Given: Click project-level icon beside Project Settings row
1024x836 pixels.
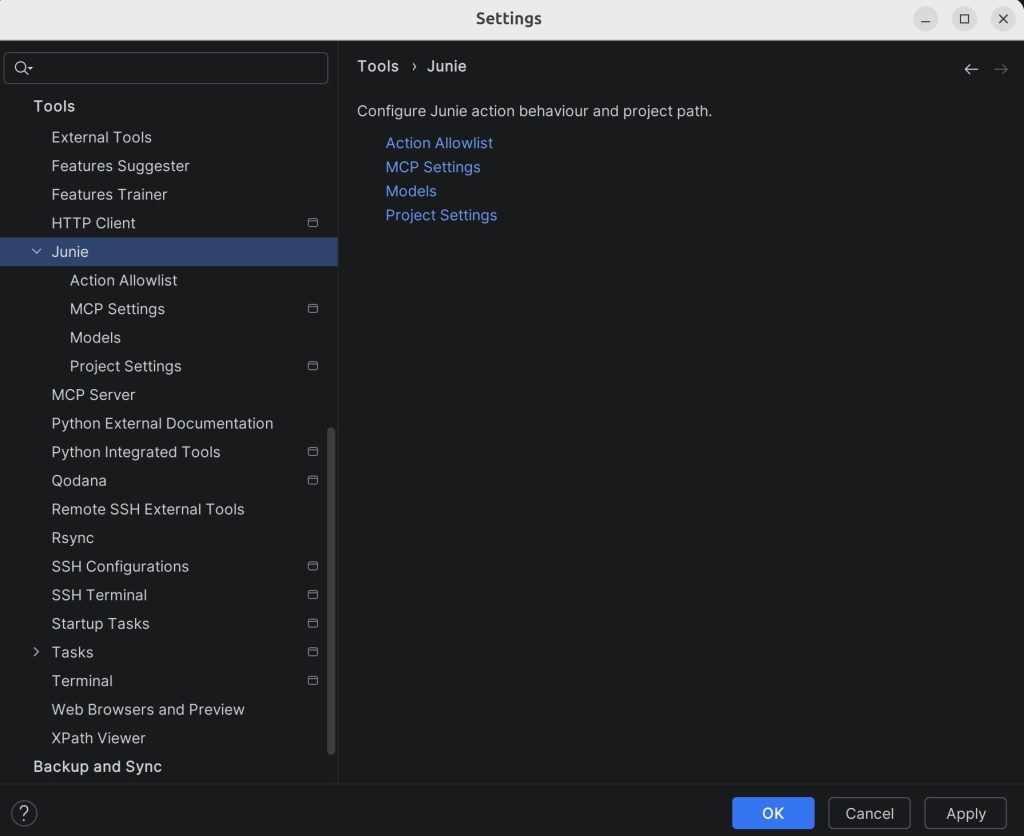Looking at the screenshot, I should (x=313, y=366).
